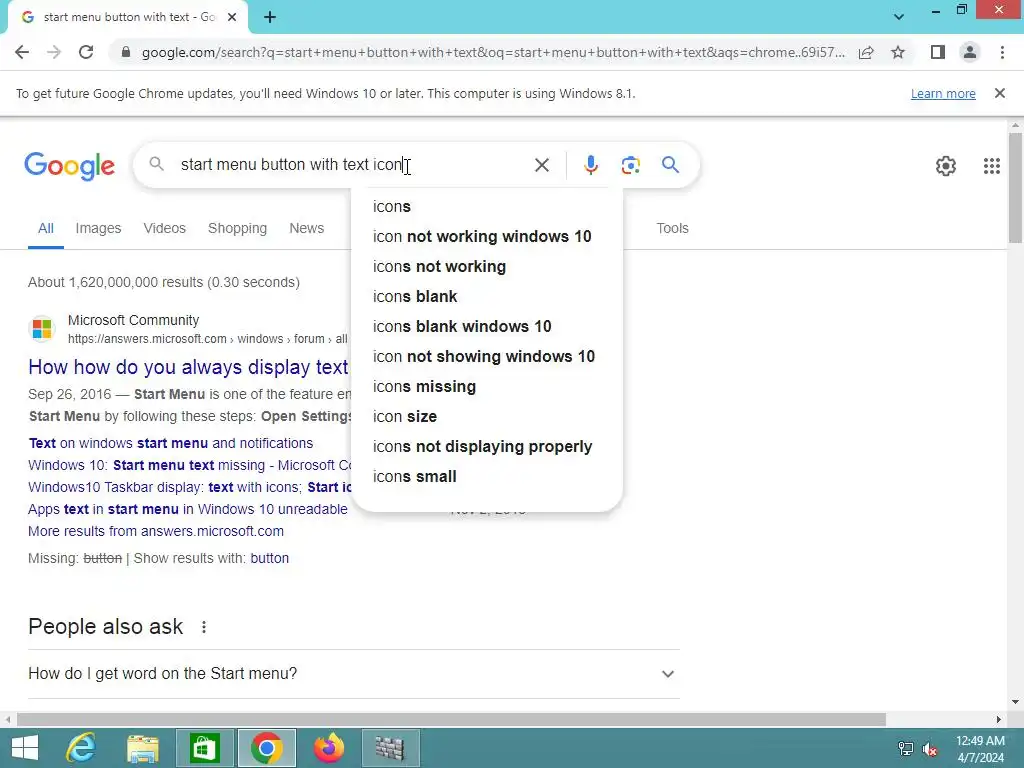Choose suggestion "icons missing"
This screenshot has height=768, width=1024.
point(487,387)
